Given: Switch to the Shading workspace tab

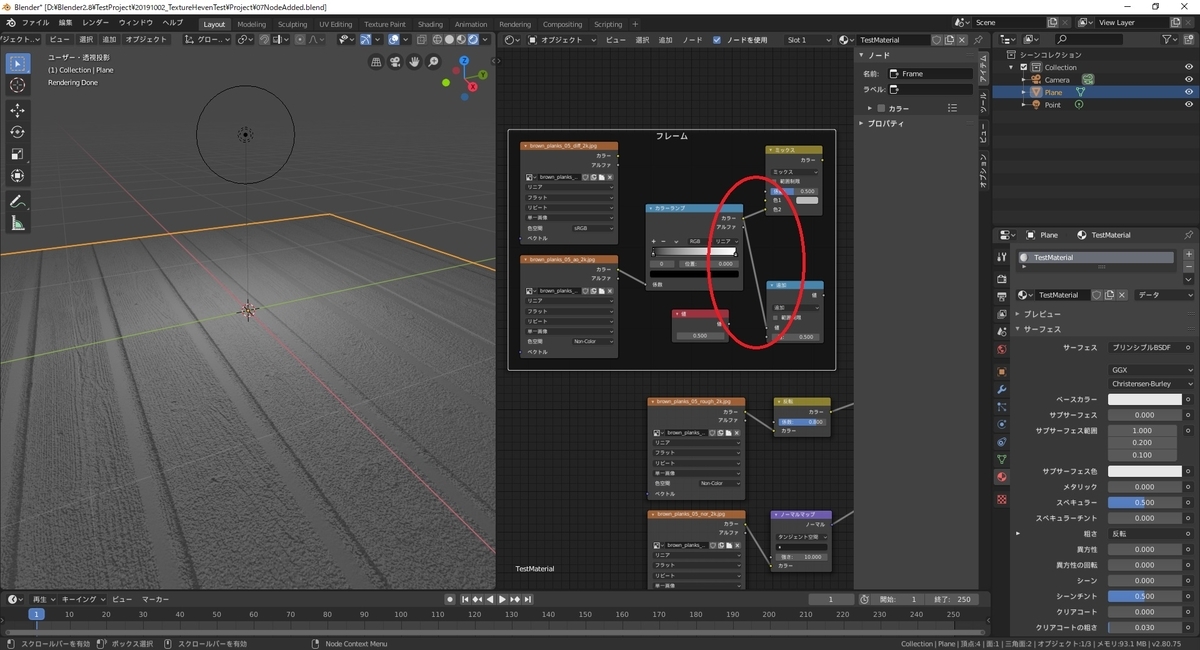Looking at the screenshot, I should tap(430, 24).
